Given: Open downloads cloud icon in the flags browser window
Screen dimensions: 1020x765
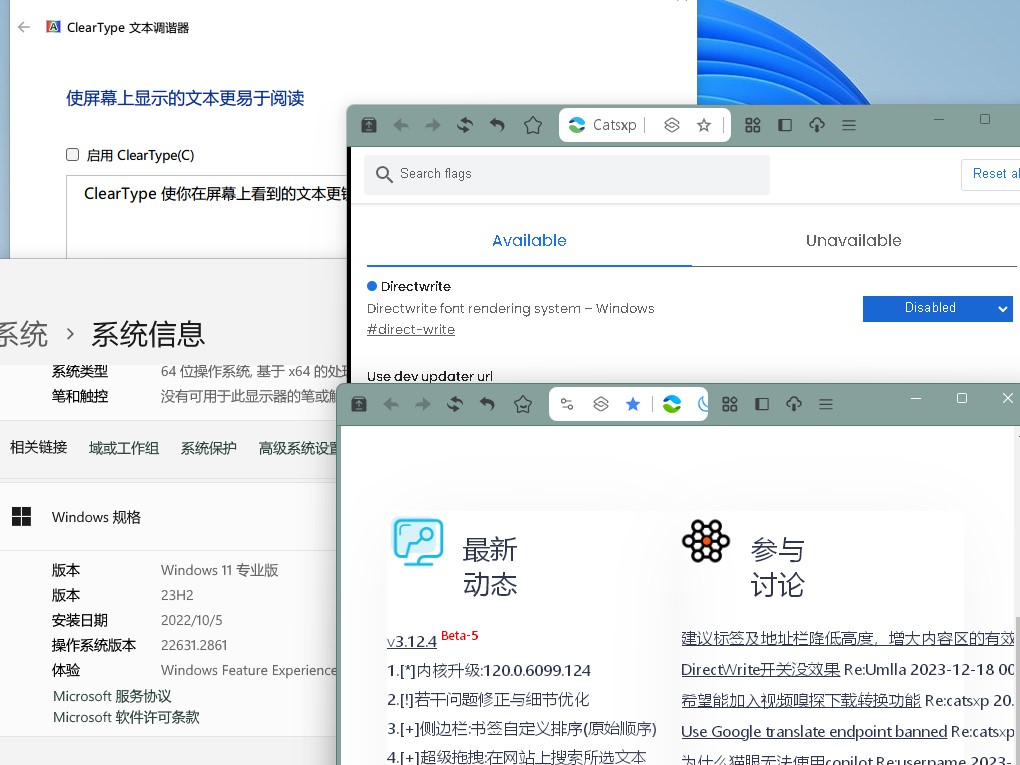Looking at the screenshot, I should (x=817, y=125).
